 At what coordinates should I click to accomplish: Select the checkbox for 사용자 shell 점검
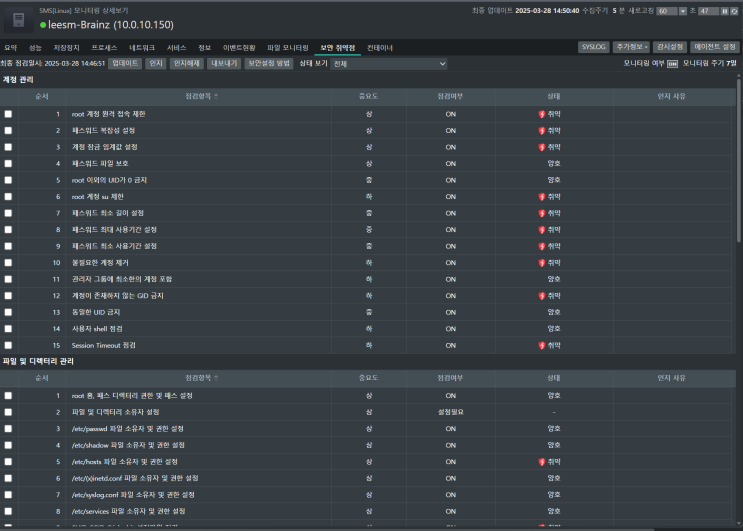click(8, 329)
